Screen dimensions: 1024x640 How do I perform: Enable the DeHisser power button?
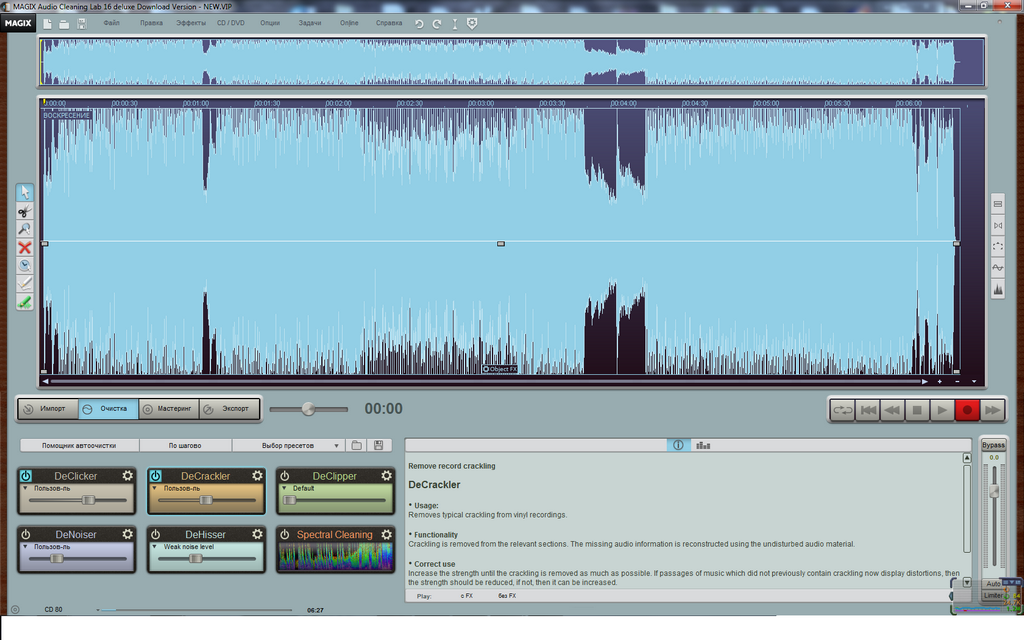pos(155,534)
